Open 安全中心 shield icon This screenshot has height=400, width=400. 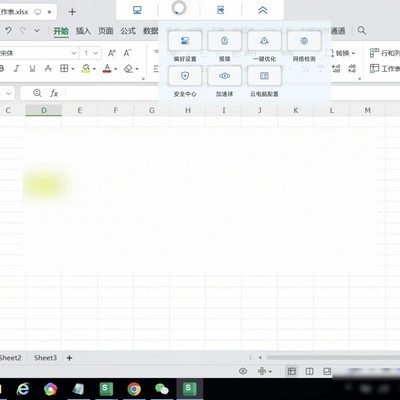click(x=185, y=76)
